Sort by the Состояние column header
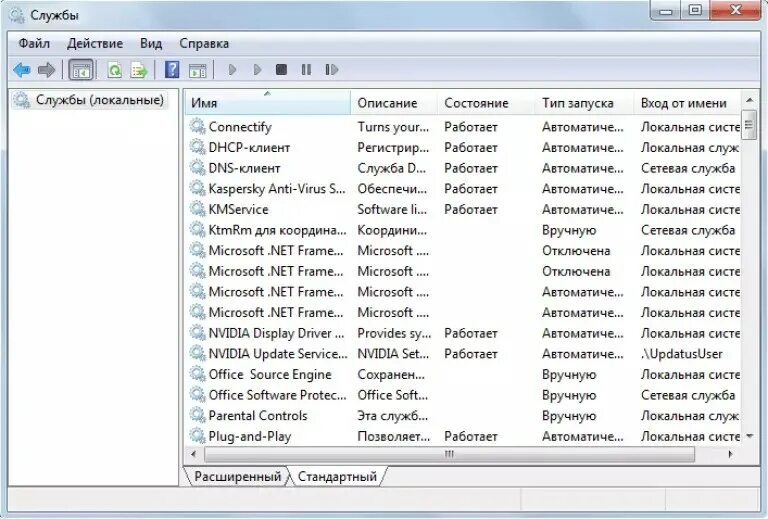This screenshot has width=768, height=519. (486, 103)
